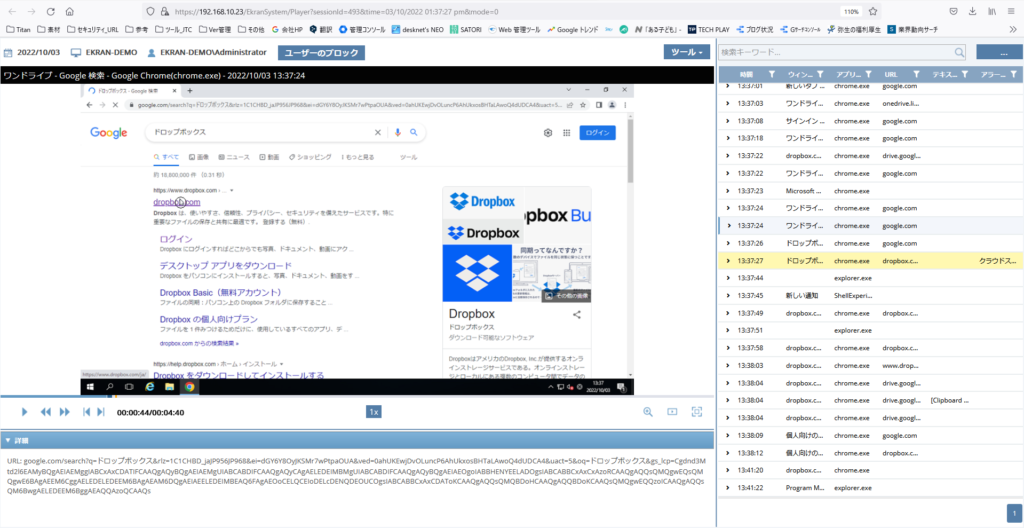
Task: Expand the highlighted 13:37:27 row
Action: (x=728, y=261)
